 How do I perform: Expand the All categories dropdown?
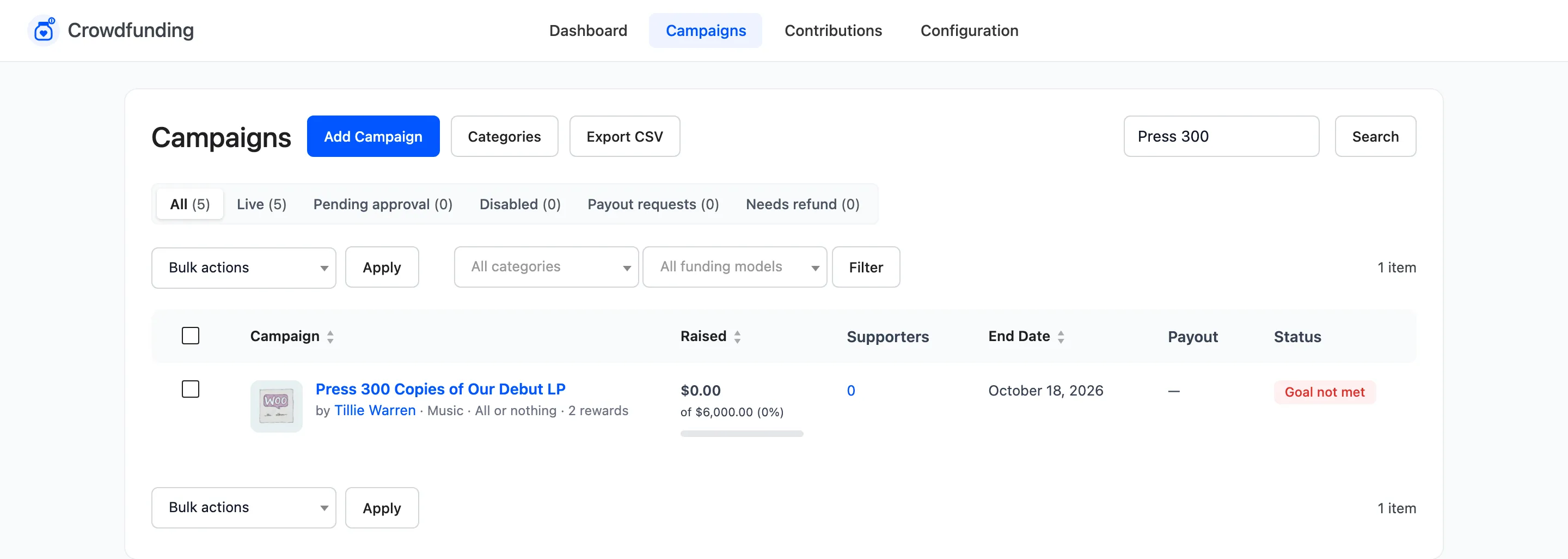[x=546, y=267]
